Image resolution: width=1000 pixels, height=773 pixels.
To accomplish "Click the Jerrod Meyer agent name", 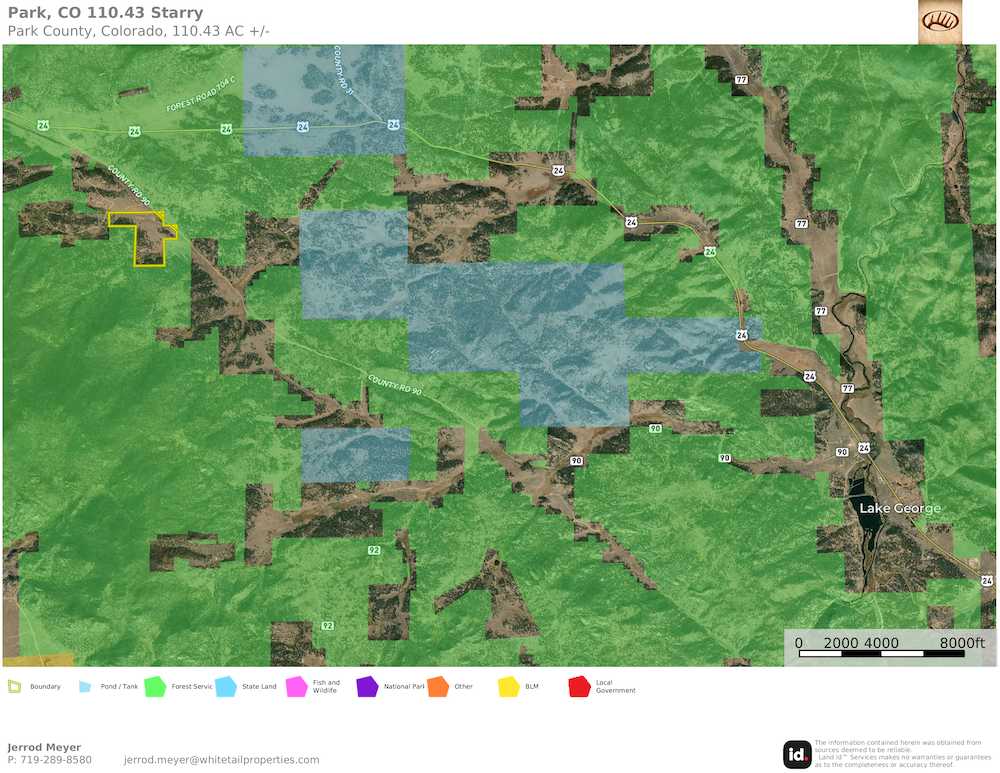I will coord(44,747).
